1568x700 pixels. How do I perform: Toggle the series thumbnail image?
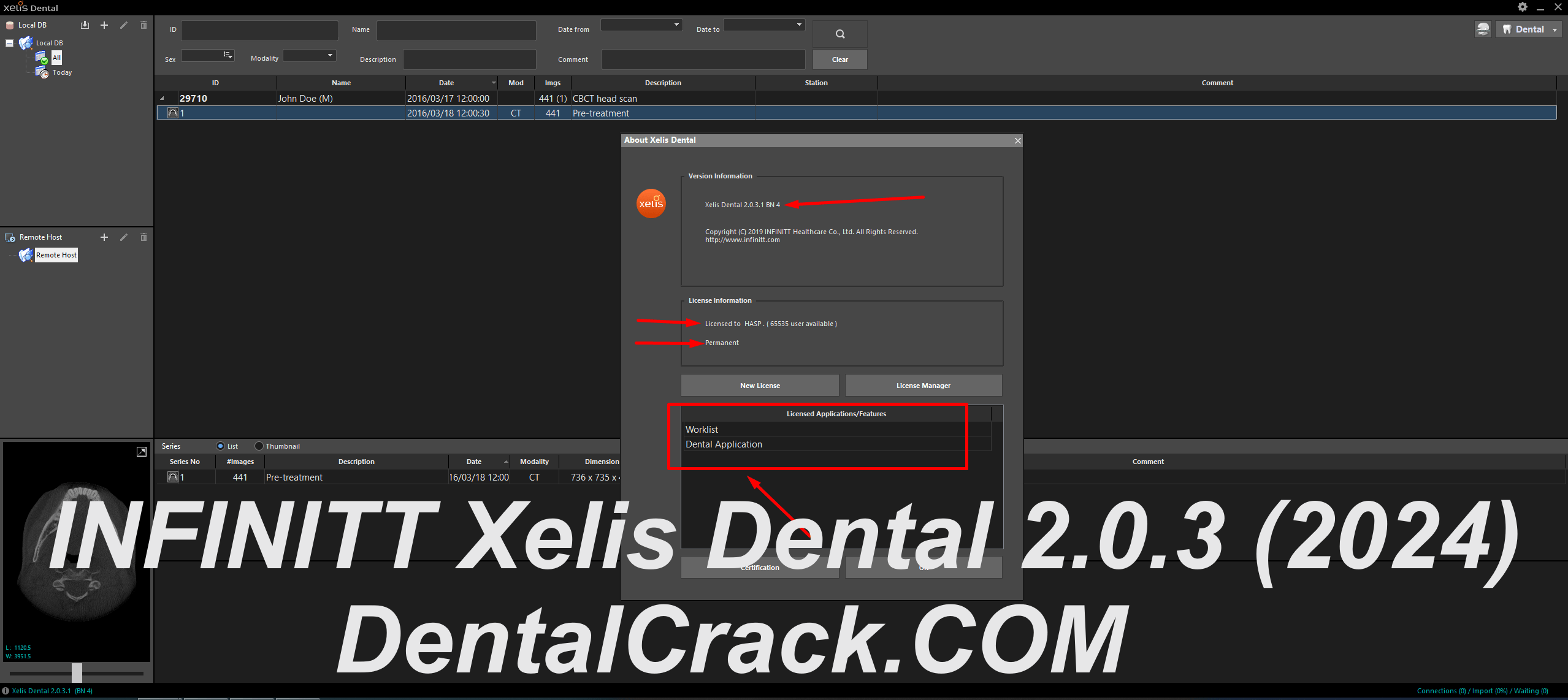262,446
